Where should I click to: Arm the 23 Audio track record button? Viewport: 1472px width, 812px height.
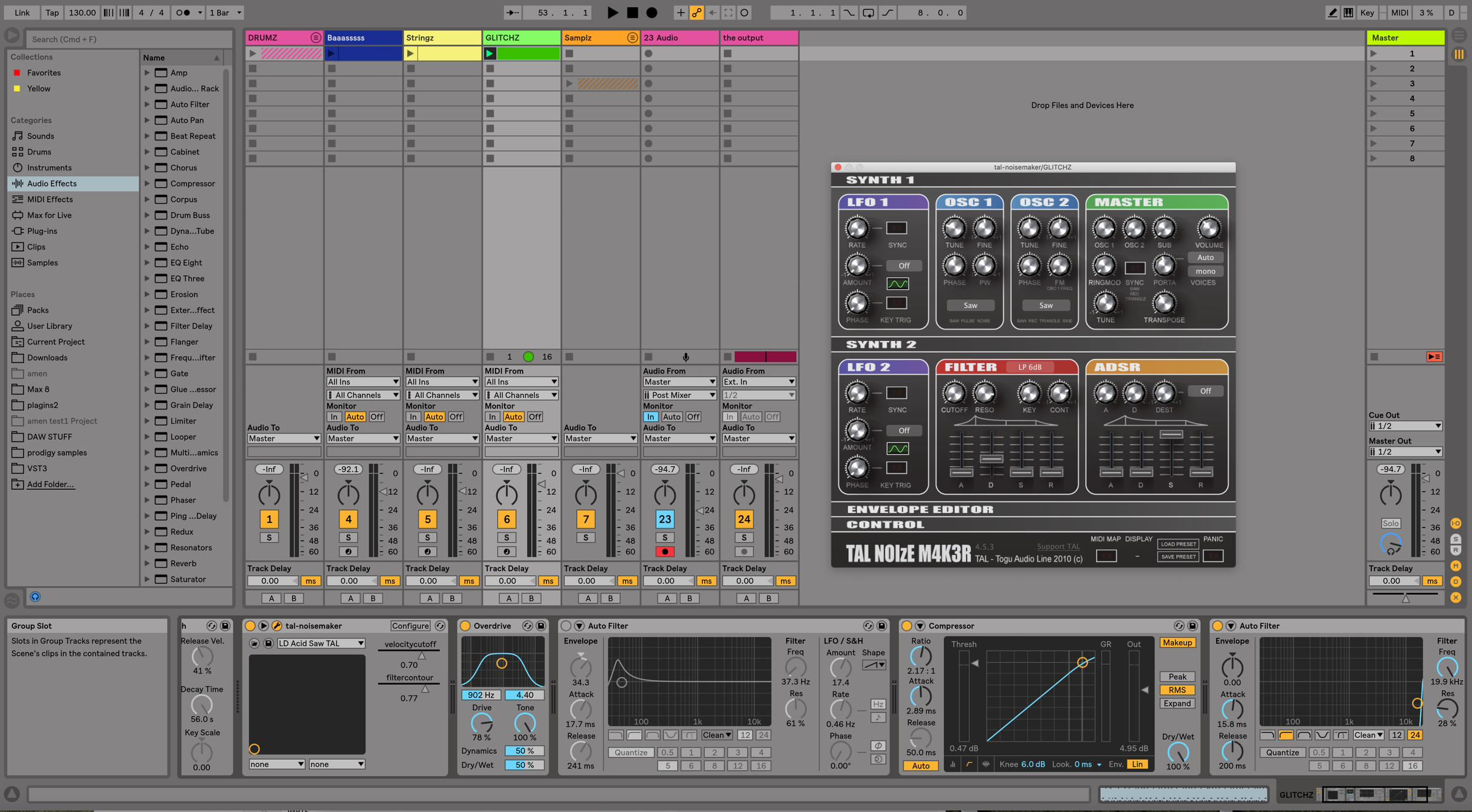click(664, 551)
